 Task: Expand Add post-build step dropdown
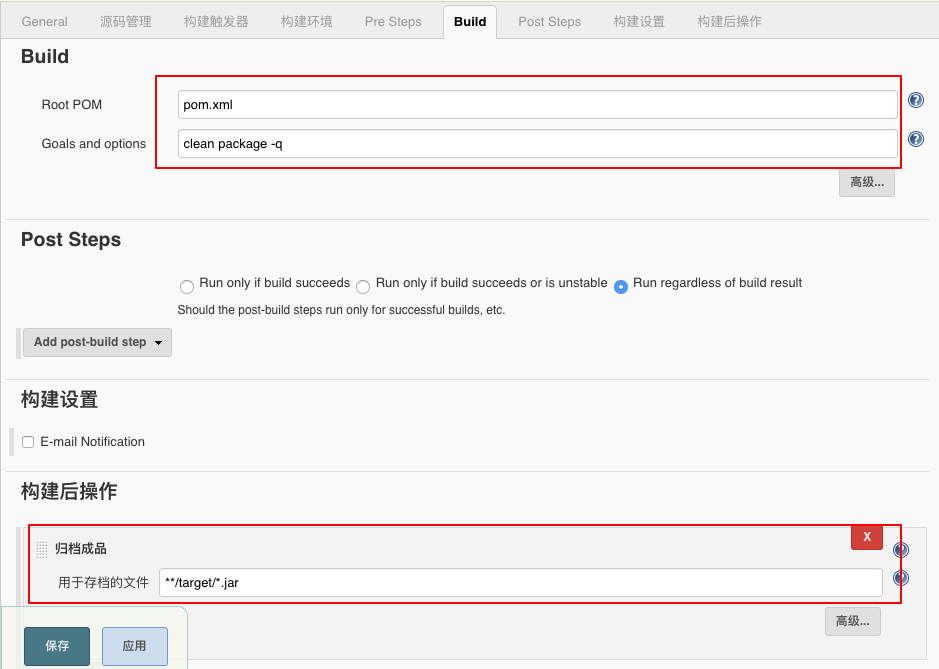point(98,342)
